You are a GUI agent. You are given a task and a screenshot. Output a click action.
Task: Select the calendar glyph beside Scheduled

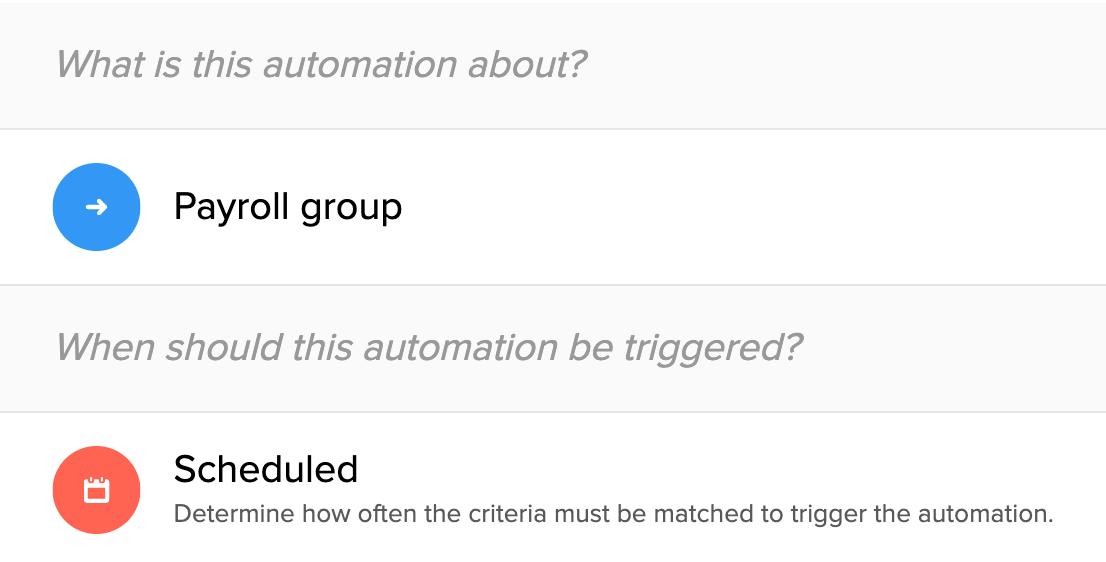96,490
